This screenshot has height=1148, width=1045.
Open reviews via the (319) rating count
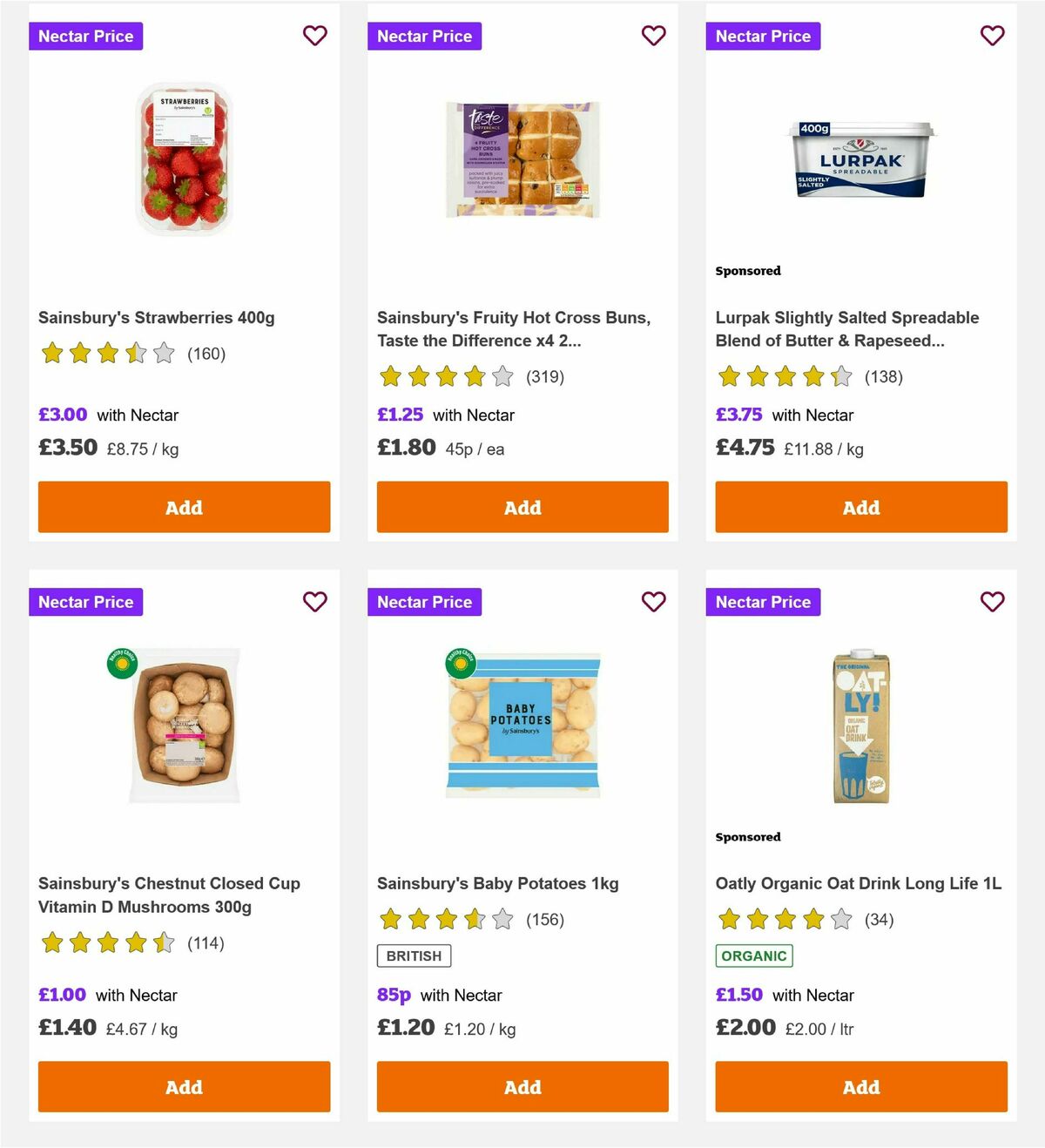545,377
